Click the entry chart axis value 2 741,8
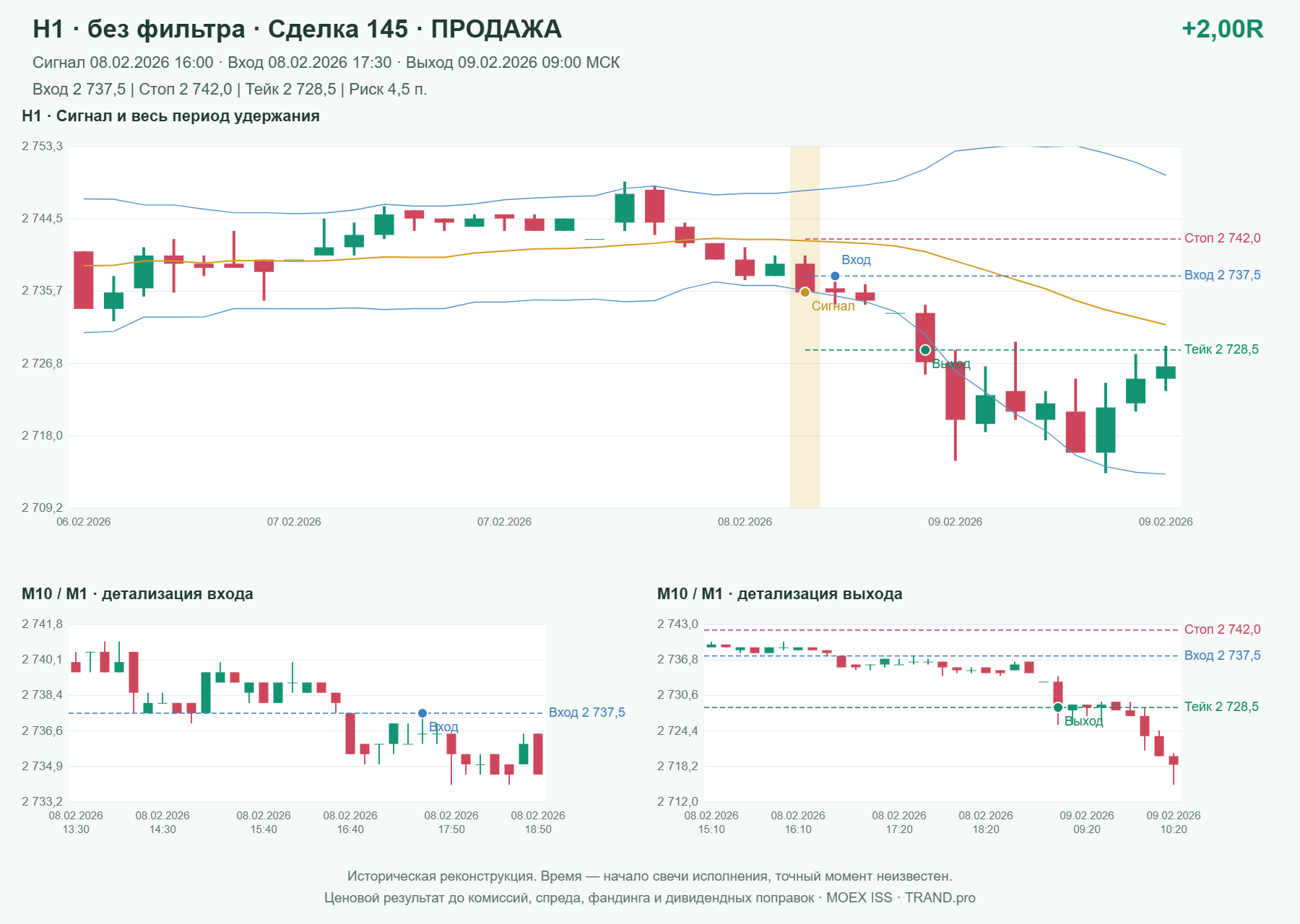Image resolution: width=1300 pixels, height=924 pixels. 42,624
